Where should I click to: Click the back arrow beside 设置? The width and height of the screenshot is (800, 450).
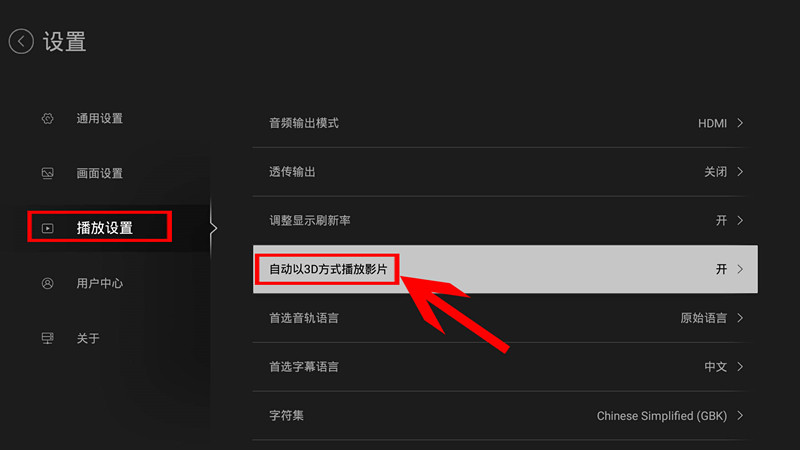tap(21, 41)
